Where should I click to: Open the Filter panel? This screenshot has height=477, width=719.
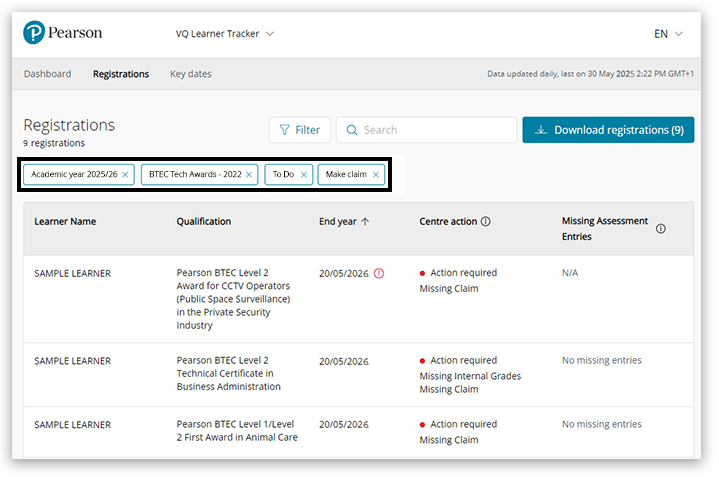(x=299, y=130)
